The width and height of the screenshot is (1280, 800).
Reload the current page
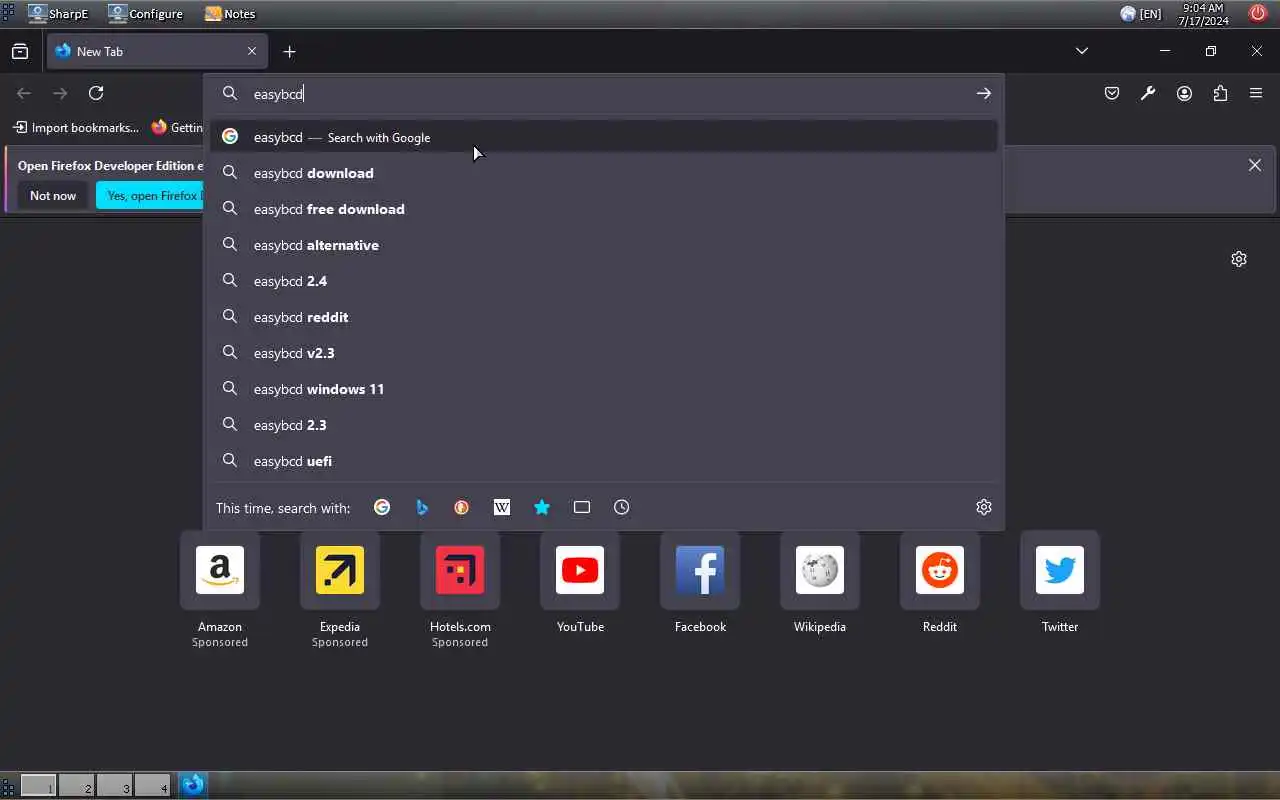click(x=96, y=93)
